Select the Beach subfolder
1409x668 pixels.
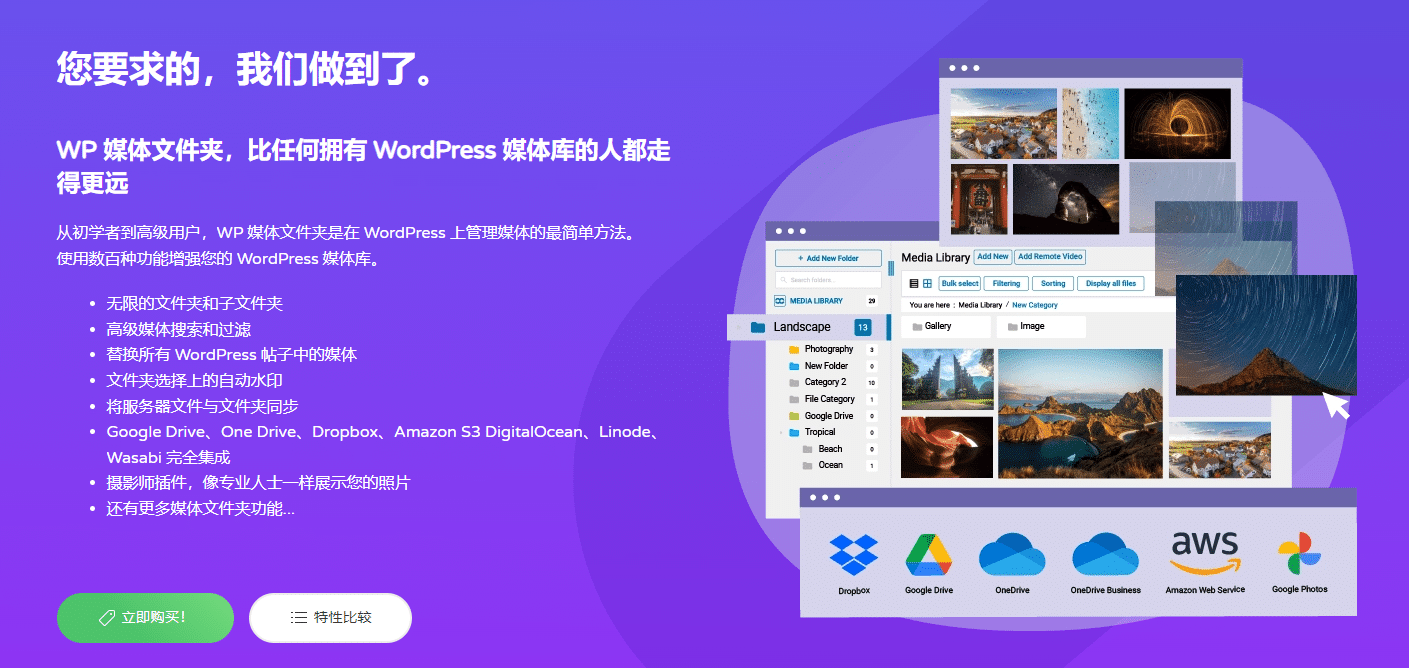830,449
